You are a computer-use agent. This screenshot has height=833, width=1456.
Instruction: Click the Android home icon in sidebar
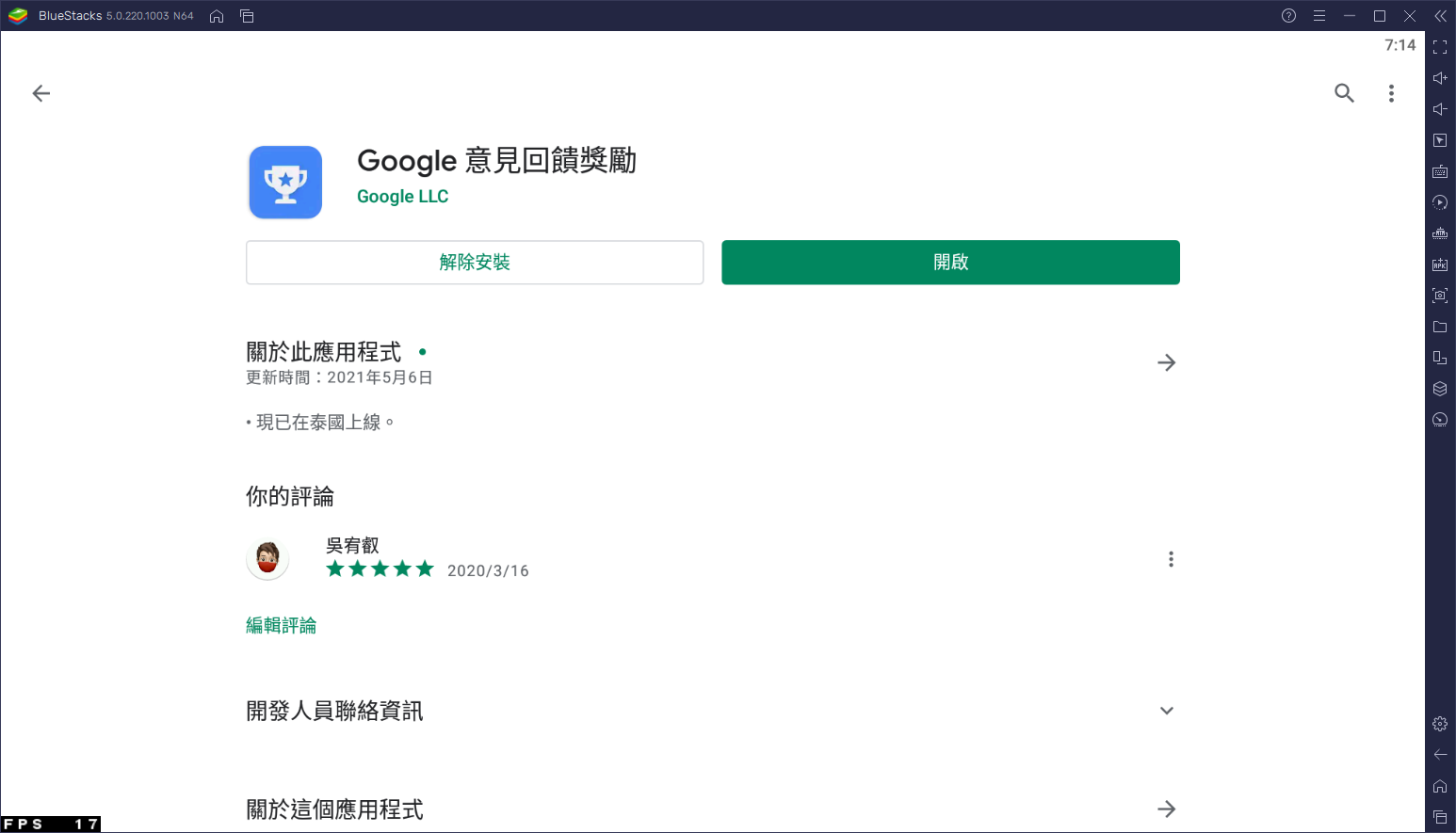click(x=1440, y=786)
